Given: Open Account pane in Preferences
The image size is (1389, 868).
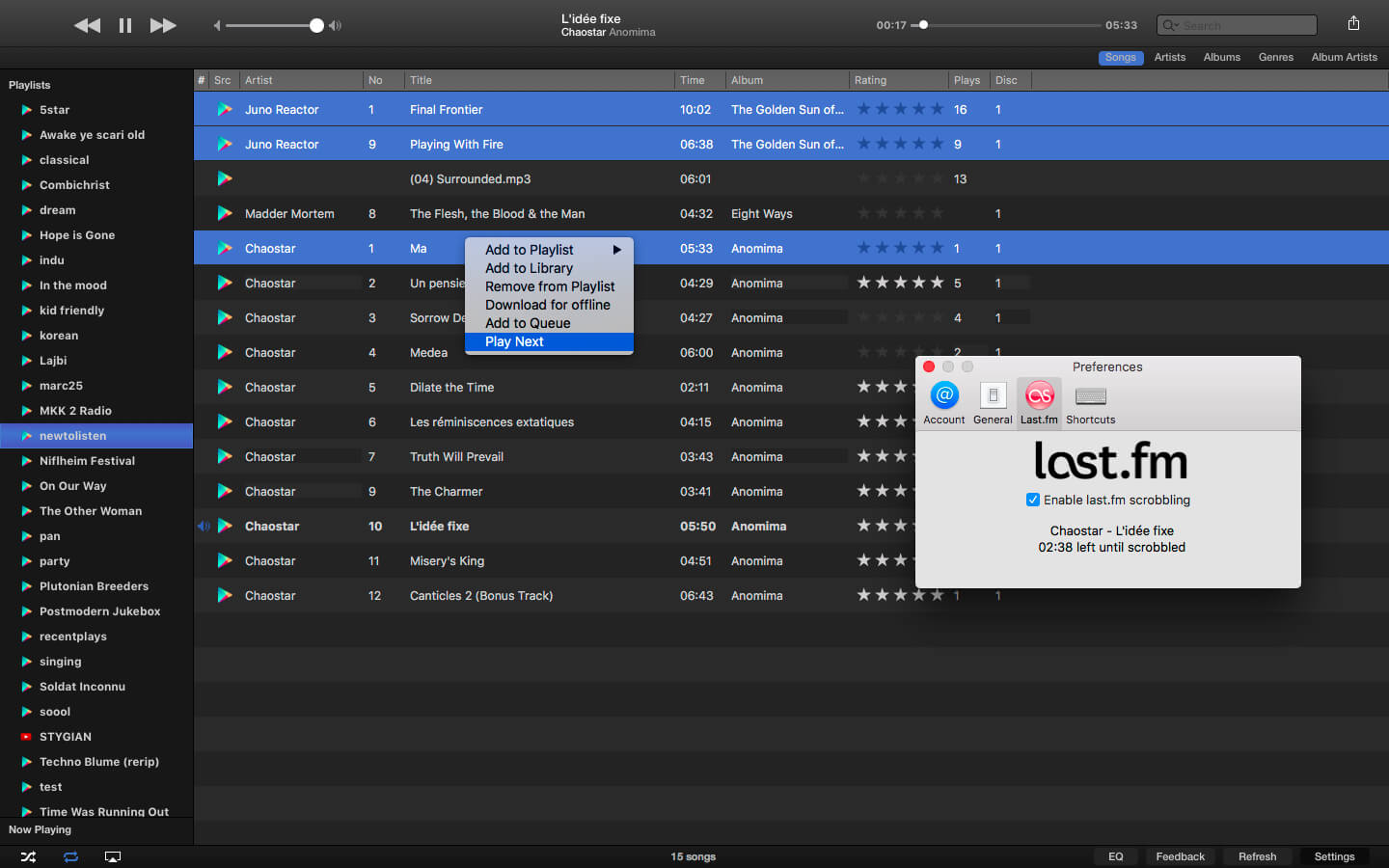Looking at the screenshot, I should (944, 402).
